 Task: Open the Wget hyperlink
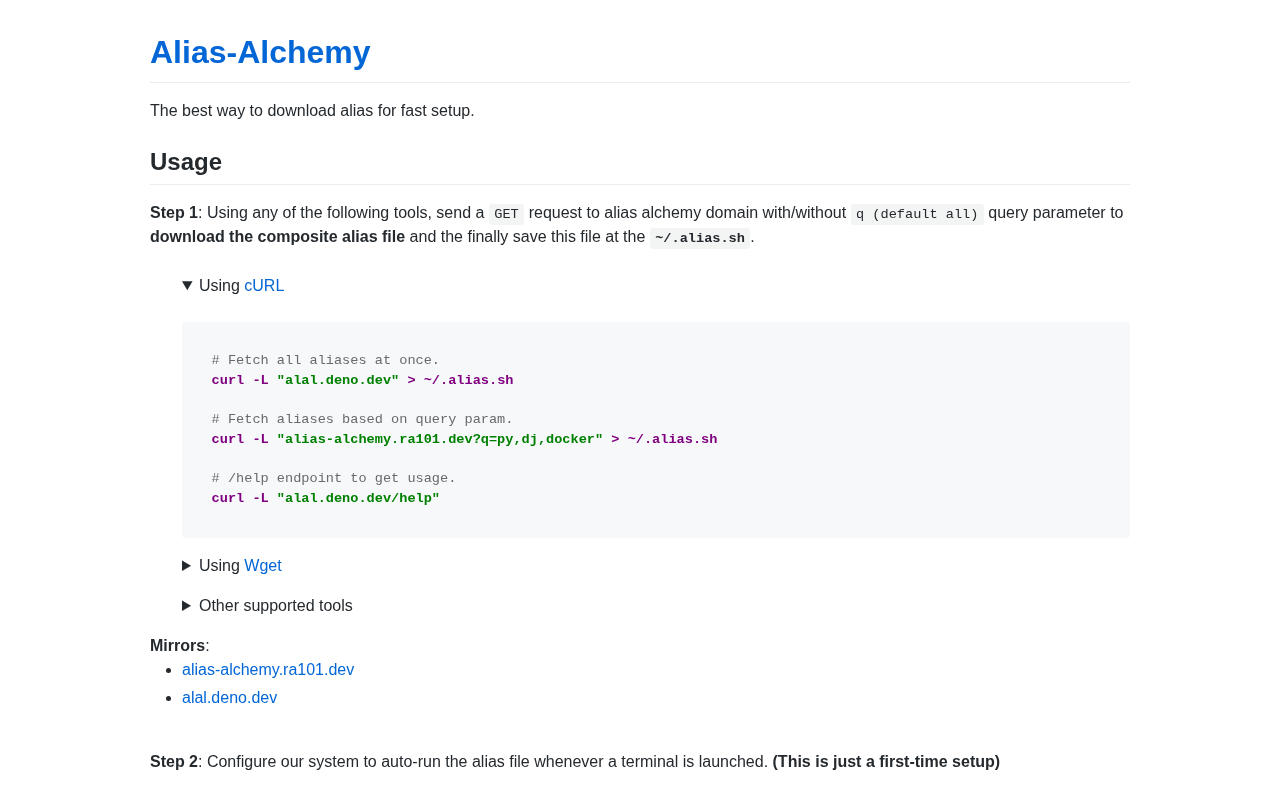pyautogui.click(x=263, y=566)
